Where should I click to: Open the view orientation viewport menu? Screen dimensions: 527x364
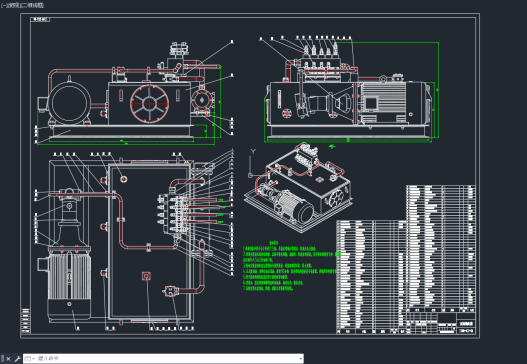(13, 5)
